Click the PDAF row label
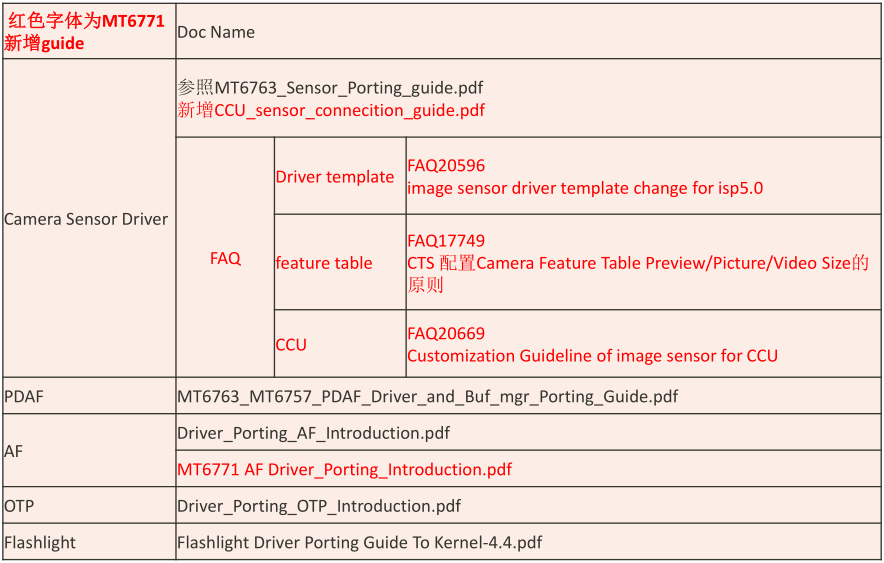This screenshot has width=884, height=563. 24,396
